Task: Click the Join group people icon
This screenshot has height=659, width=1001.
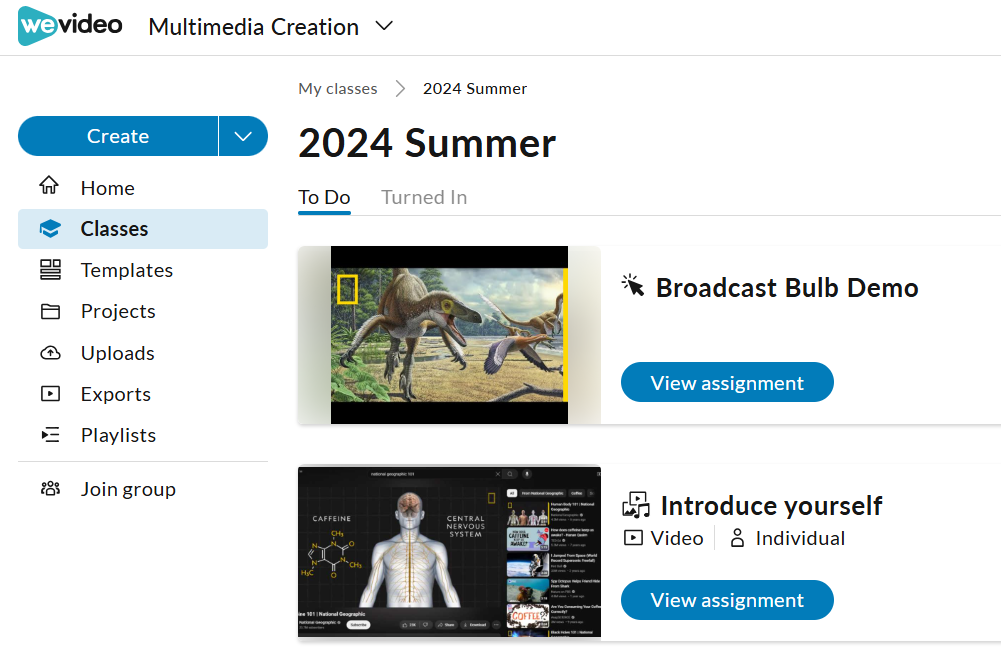Action: pos(50,489)
